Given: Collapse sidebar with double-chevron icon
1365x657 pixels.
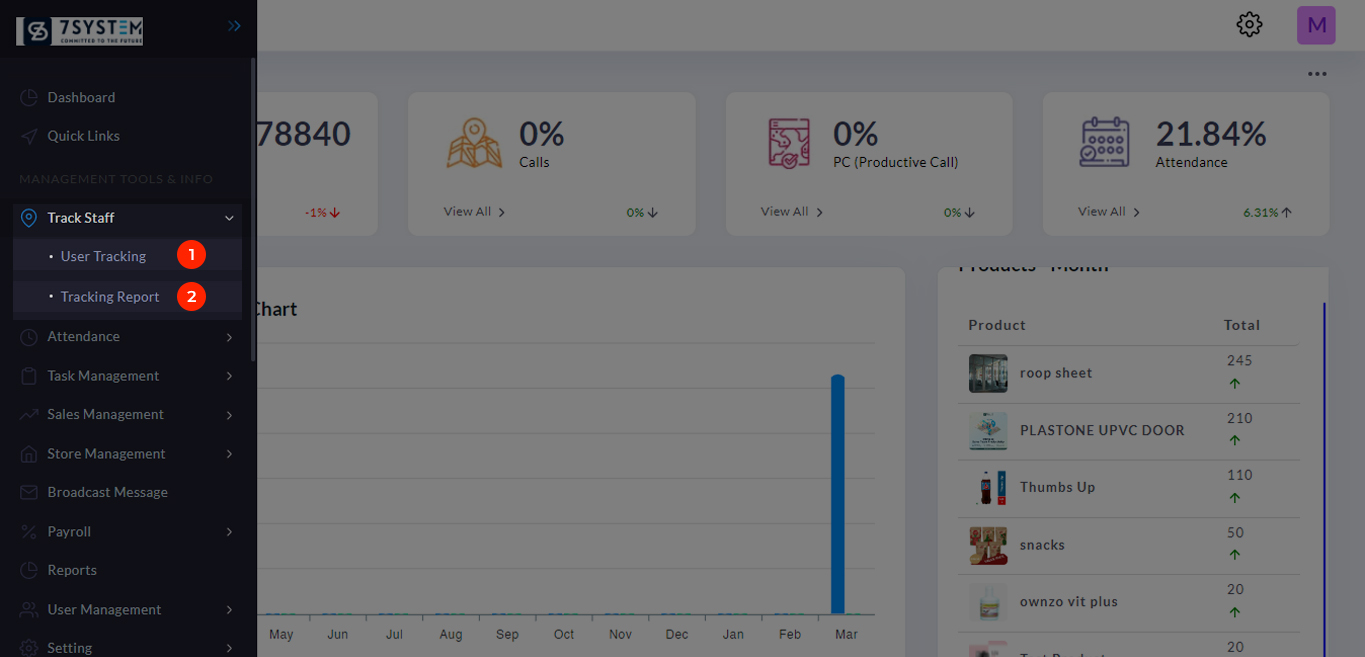Looking at the screenshot, I should coord(234,26).
